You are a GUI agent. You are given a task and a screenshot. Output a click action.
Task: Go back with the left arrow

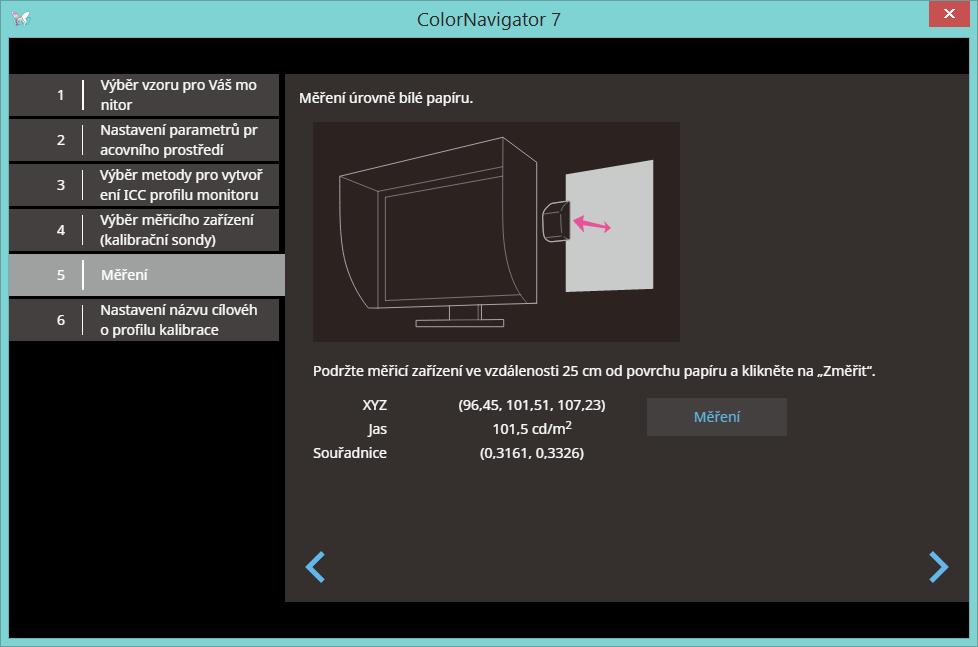(x=315, y=567)
